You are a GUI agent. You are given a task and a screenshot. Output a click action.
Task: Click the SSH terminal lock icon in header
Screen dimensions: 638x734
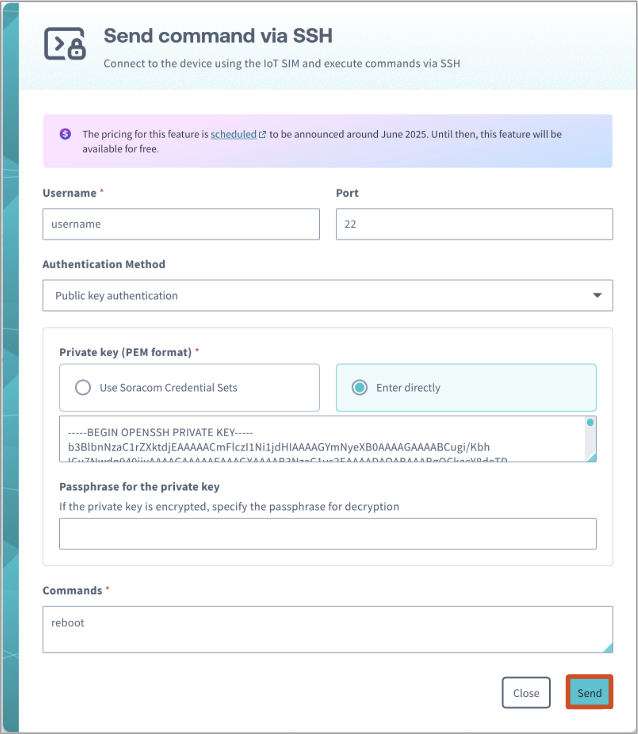point(65,46)
